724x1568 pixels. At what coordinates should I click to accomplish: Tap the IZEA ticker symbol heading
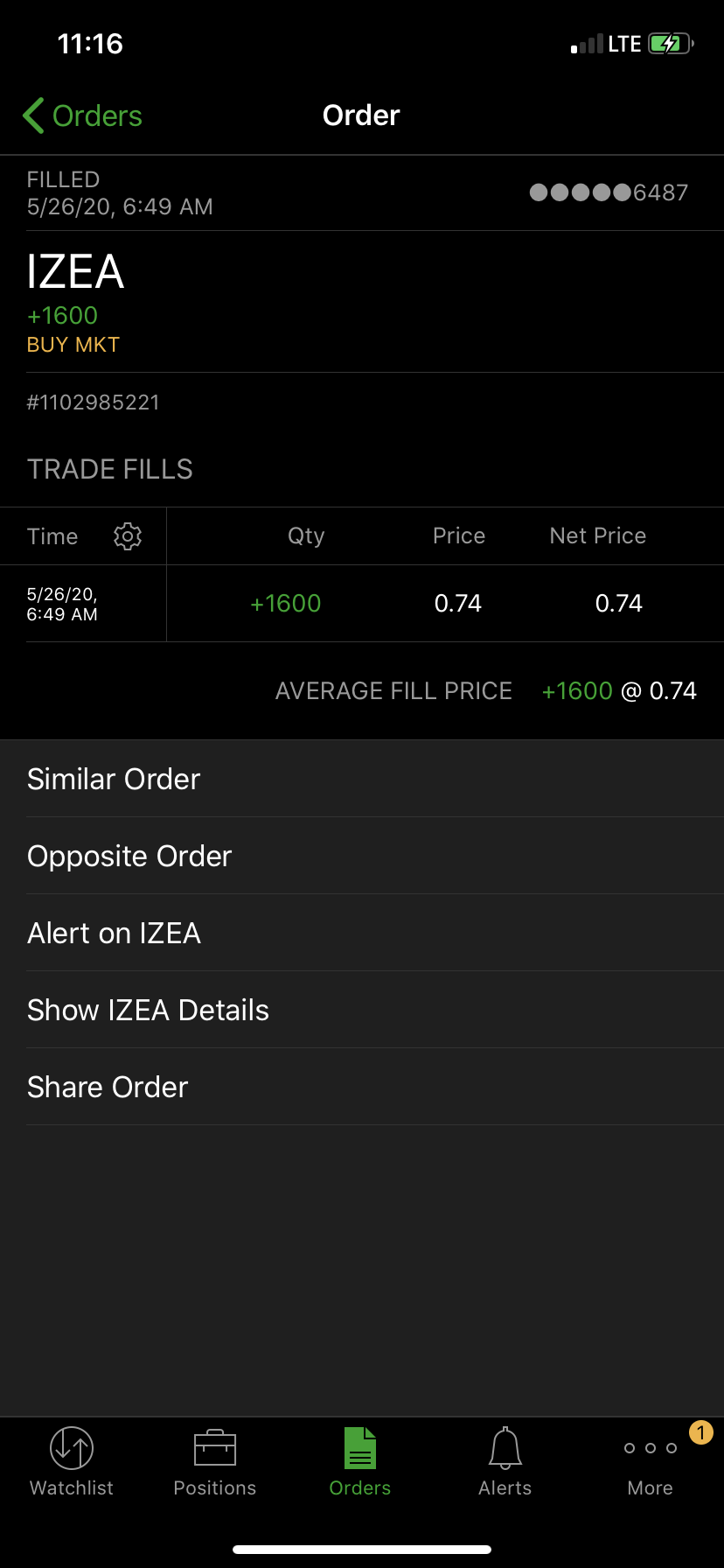pyautogui.click(x=75, y=271)
